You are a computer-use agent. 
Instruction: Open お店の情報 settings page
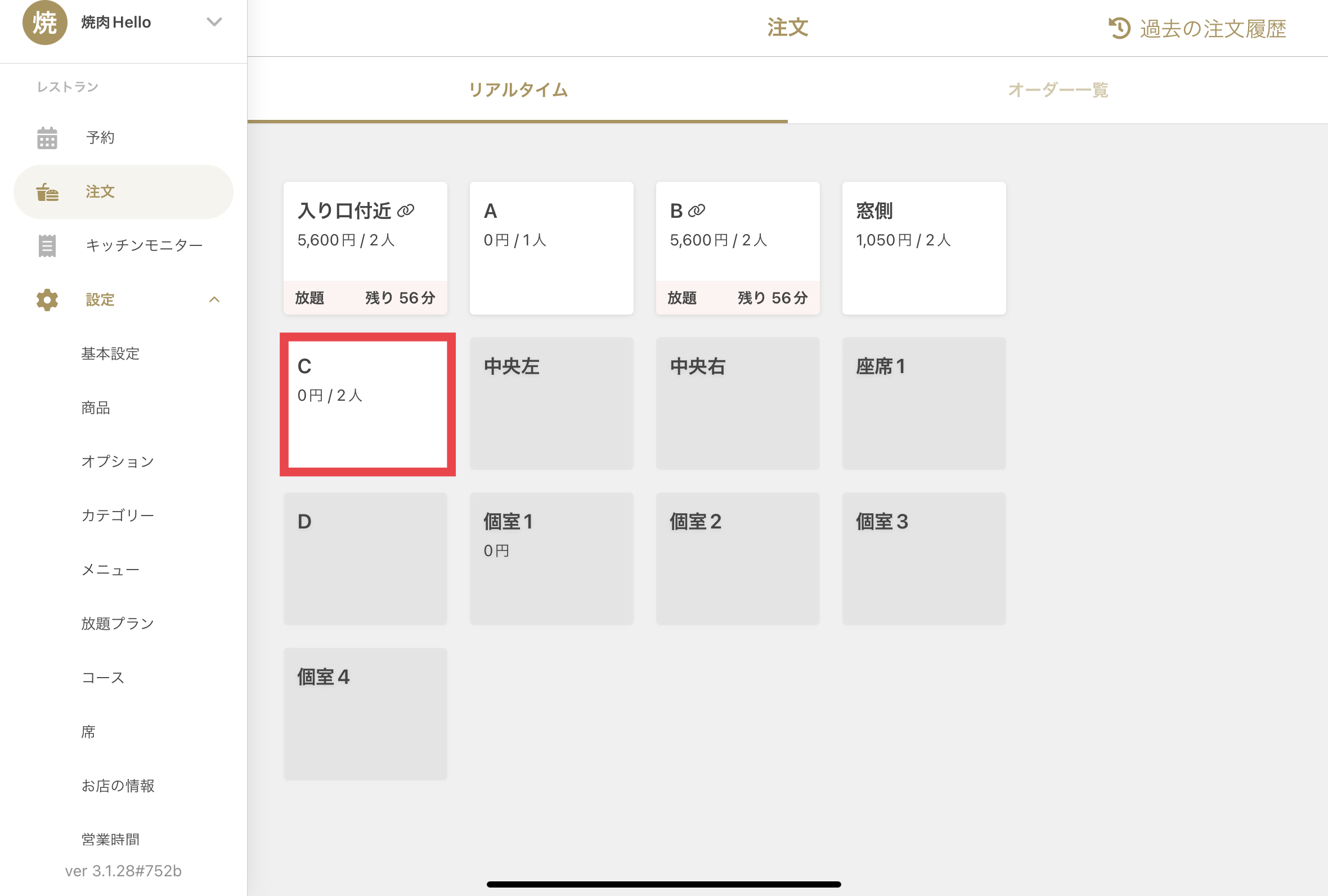pos(118,786)
